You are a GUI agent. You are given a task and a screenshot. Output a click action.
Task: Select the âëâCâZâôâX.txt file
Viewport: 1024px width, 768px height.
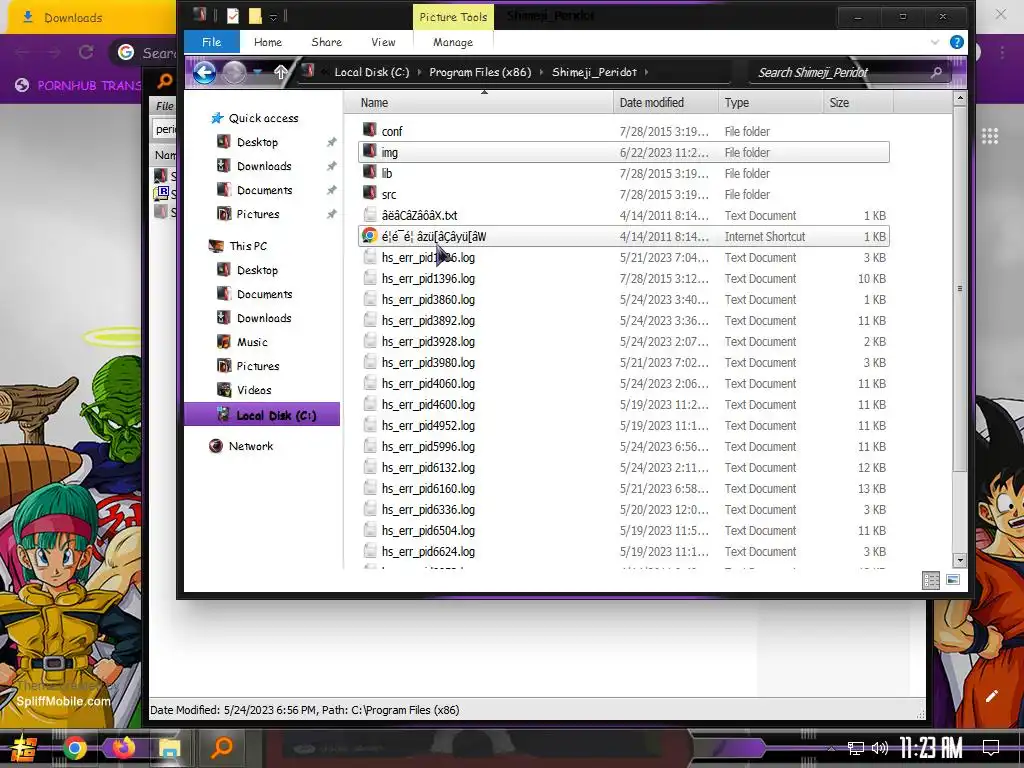624,216
